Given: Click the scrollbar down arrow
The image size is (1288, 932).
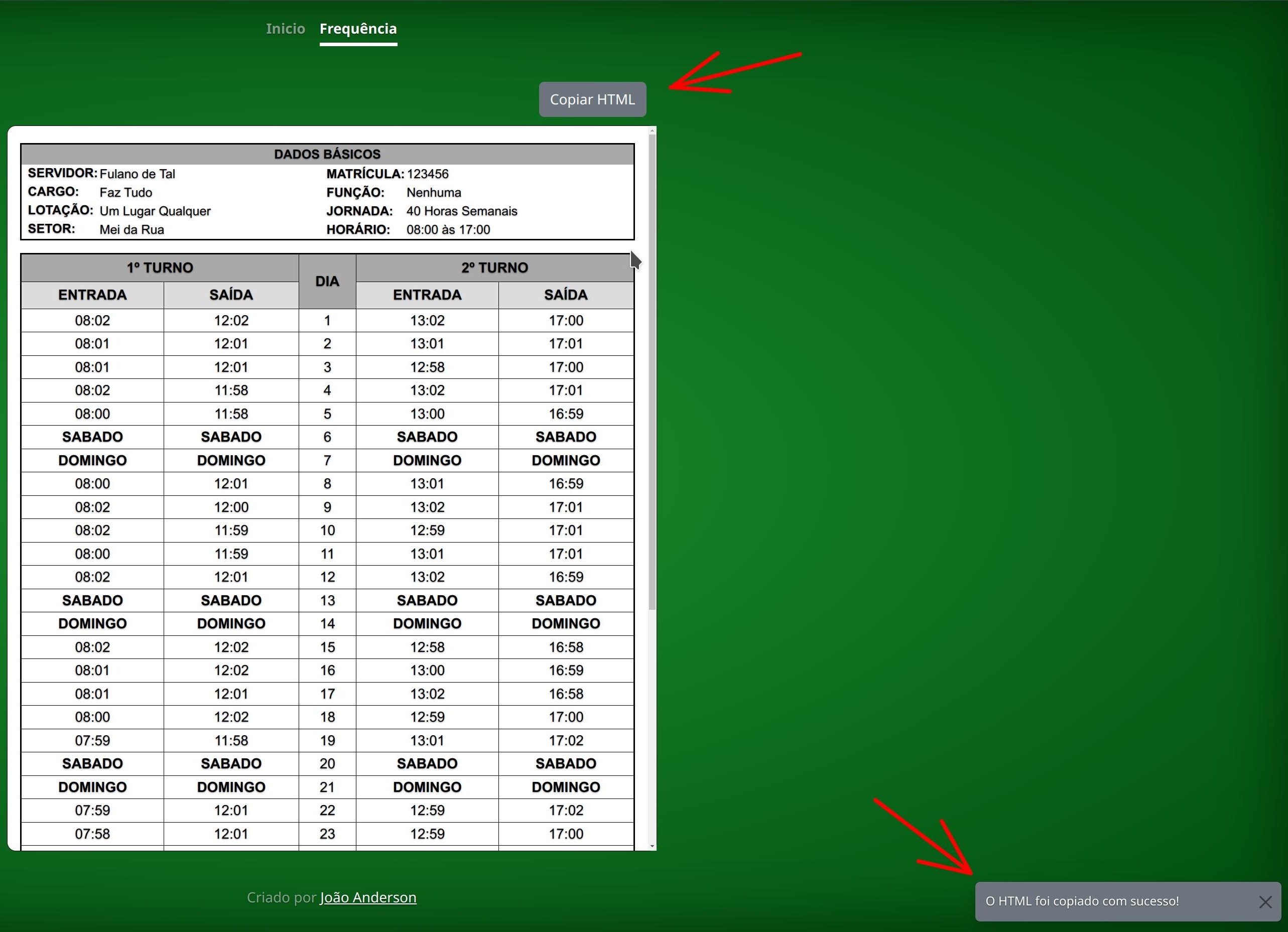Looking at the screenshot, I should click(x=652, y=846).
